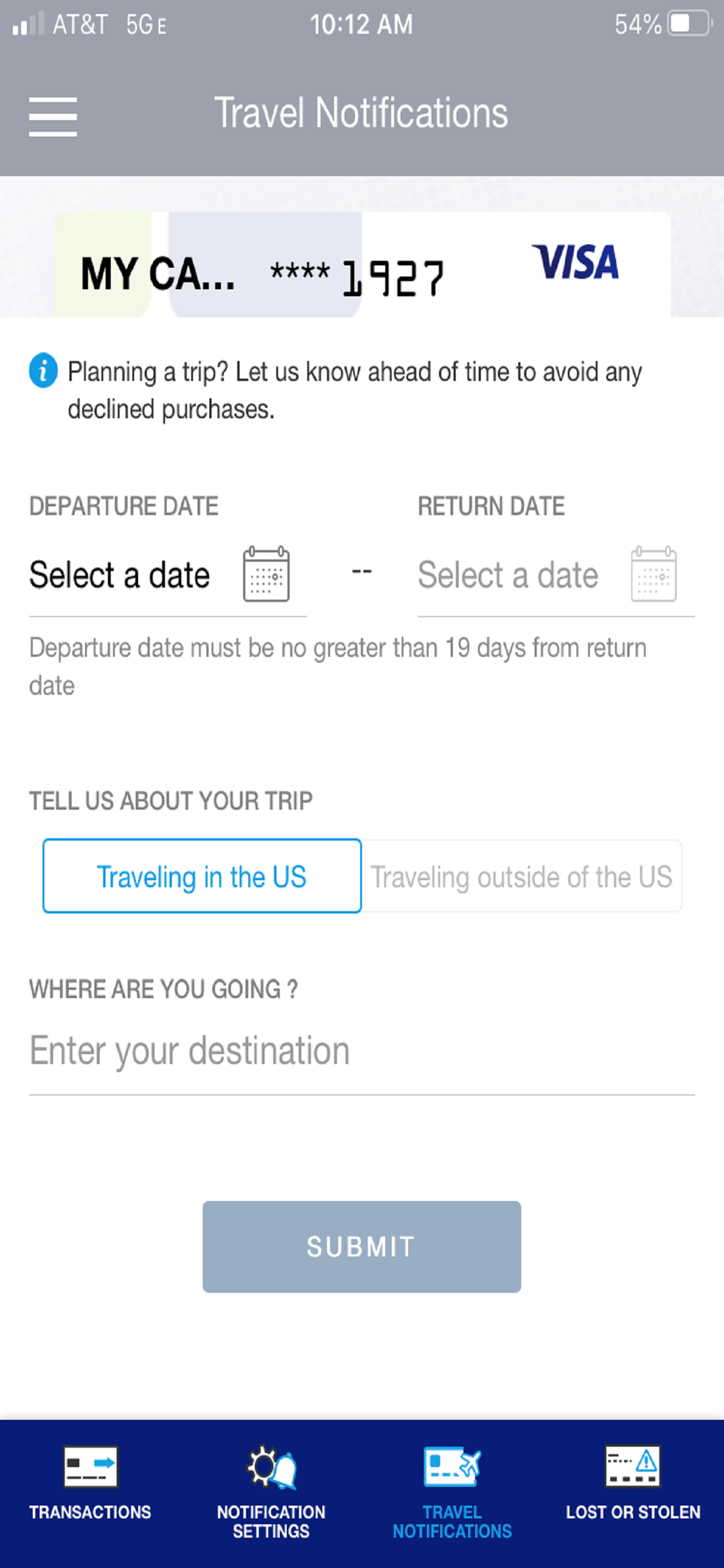
Task: Tap the Notification Settings gear-bell icon
Action: 271,1467
